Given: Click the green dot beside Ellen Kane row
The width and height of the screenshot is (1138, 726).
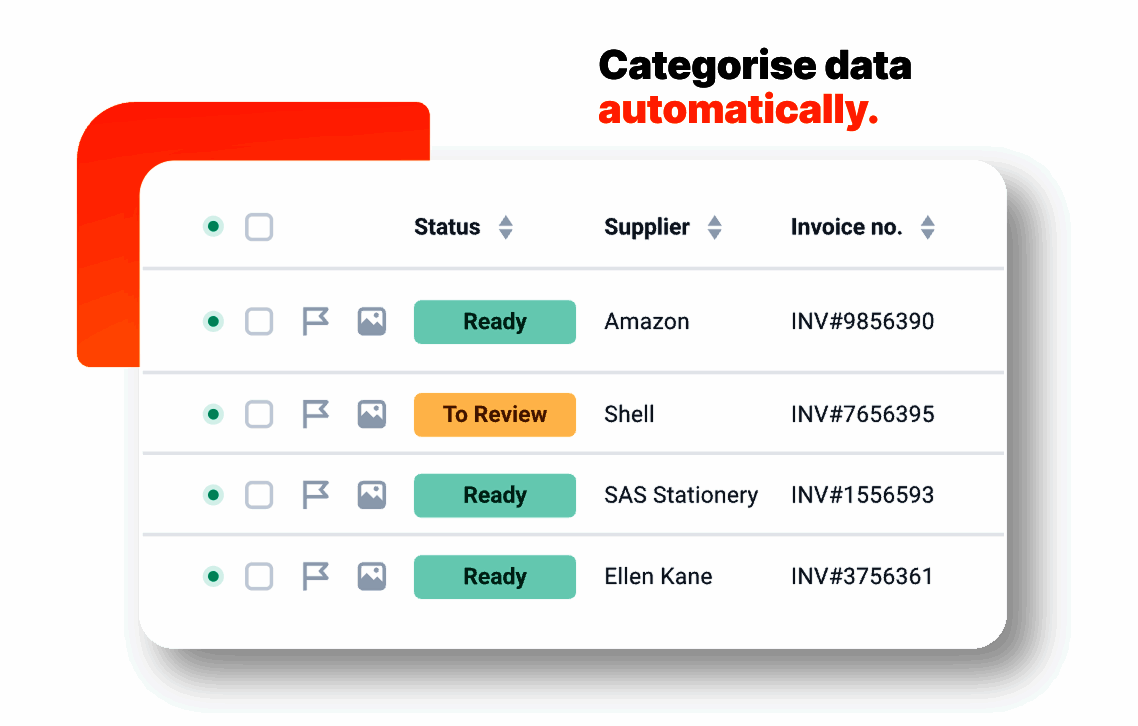Looking at the screenshot, I should 213,576.
